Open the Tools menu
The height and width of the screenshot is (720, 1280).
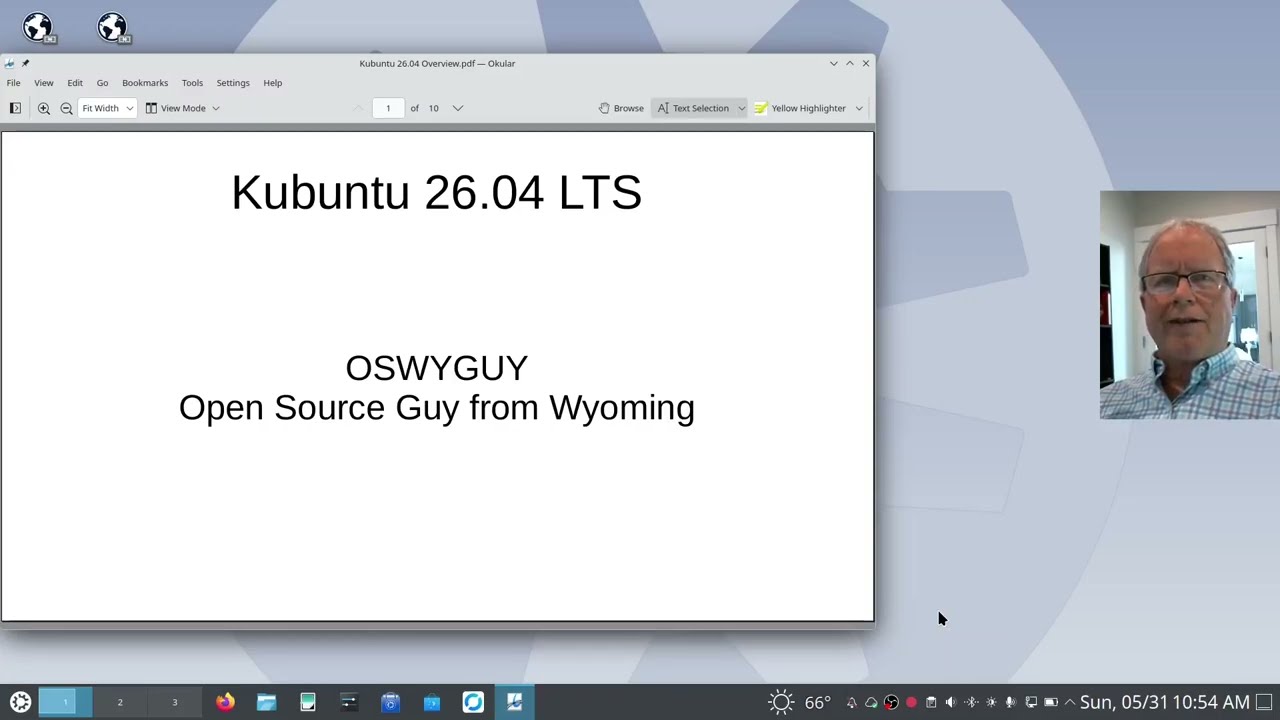point(192,83)
